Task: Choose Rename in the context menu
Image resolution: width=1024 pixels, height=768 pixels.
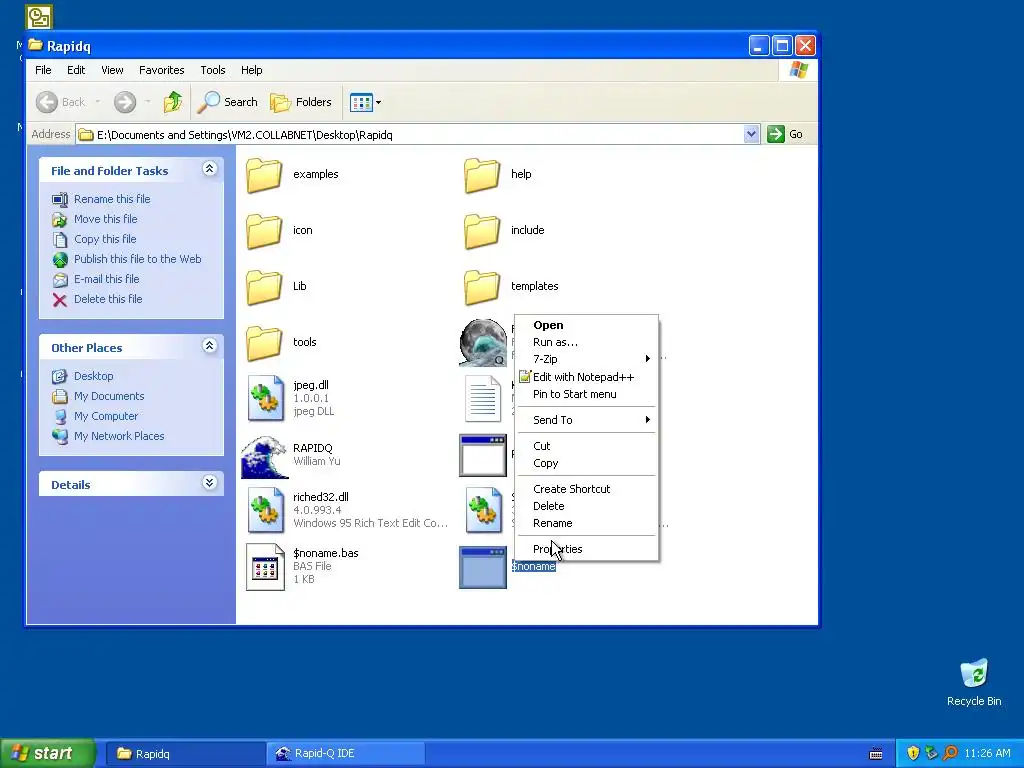Action: pyautogui.click(x=586, y=523)
